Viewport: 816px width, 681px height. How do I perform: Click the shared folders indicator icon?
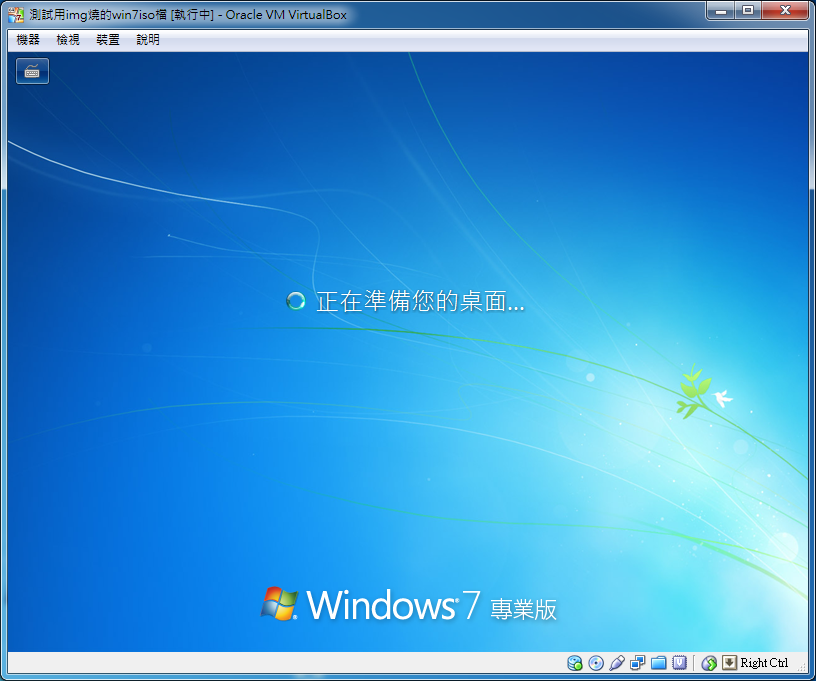[658, 663]
